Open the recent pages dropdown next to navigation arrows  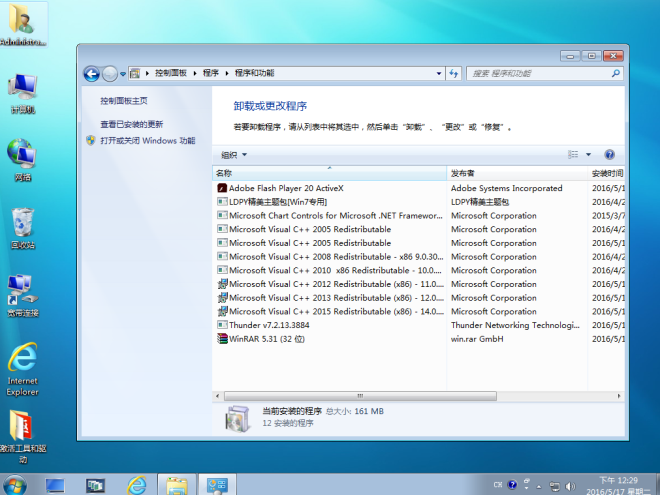tap(123, 74)
